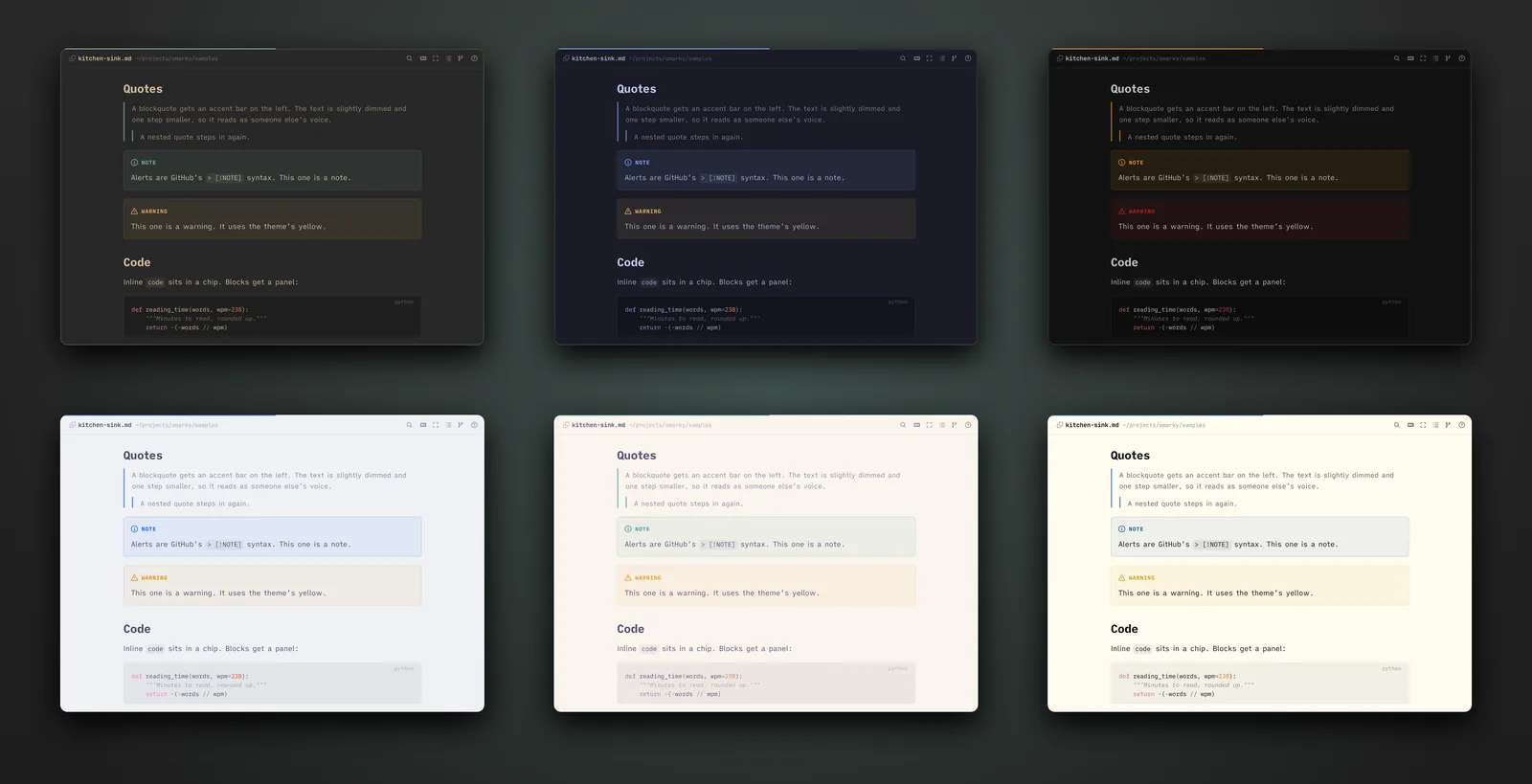This screenshot has height=784, width=1532.
Task: Click the fullscreen icon in the navy dark-theme window
Action: (x=929, y=58)
